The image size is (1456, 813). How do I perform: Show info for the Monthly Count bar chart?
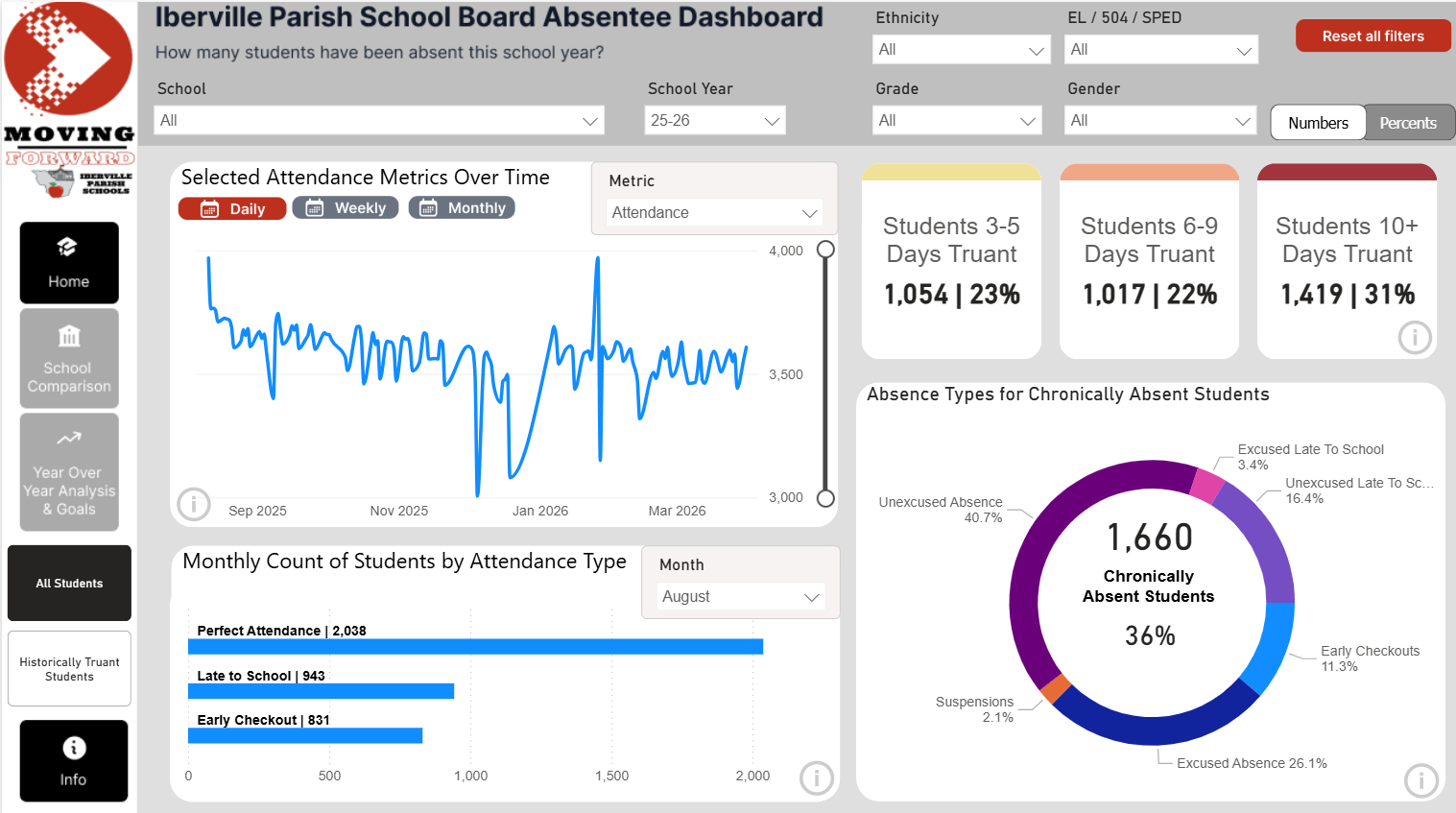pos(817,777)
